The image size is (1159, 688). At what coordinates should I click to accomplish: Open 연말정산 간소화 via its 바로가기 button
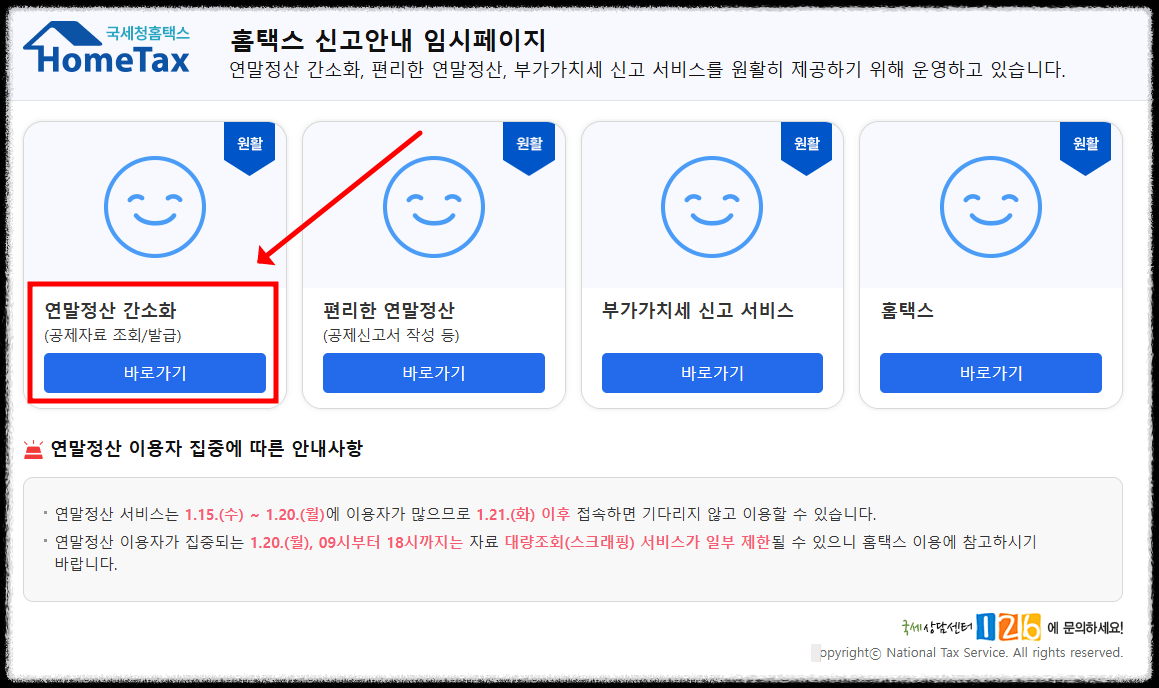pyautogui.click(x=155, y=373)
